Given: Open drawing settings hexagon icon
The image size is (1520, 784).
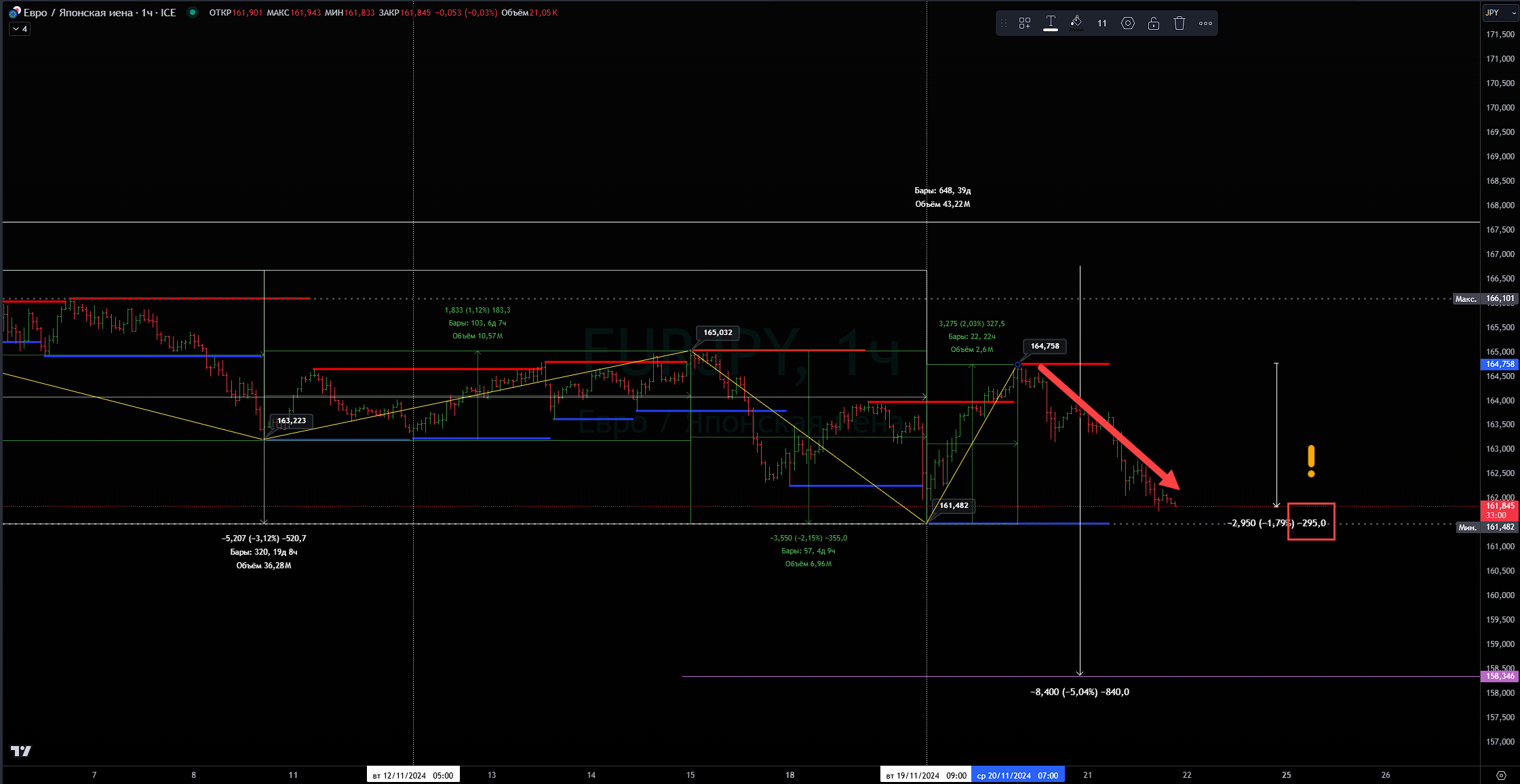Looking at the screenshot, I should click(1128, 23).
